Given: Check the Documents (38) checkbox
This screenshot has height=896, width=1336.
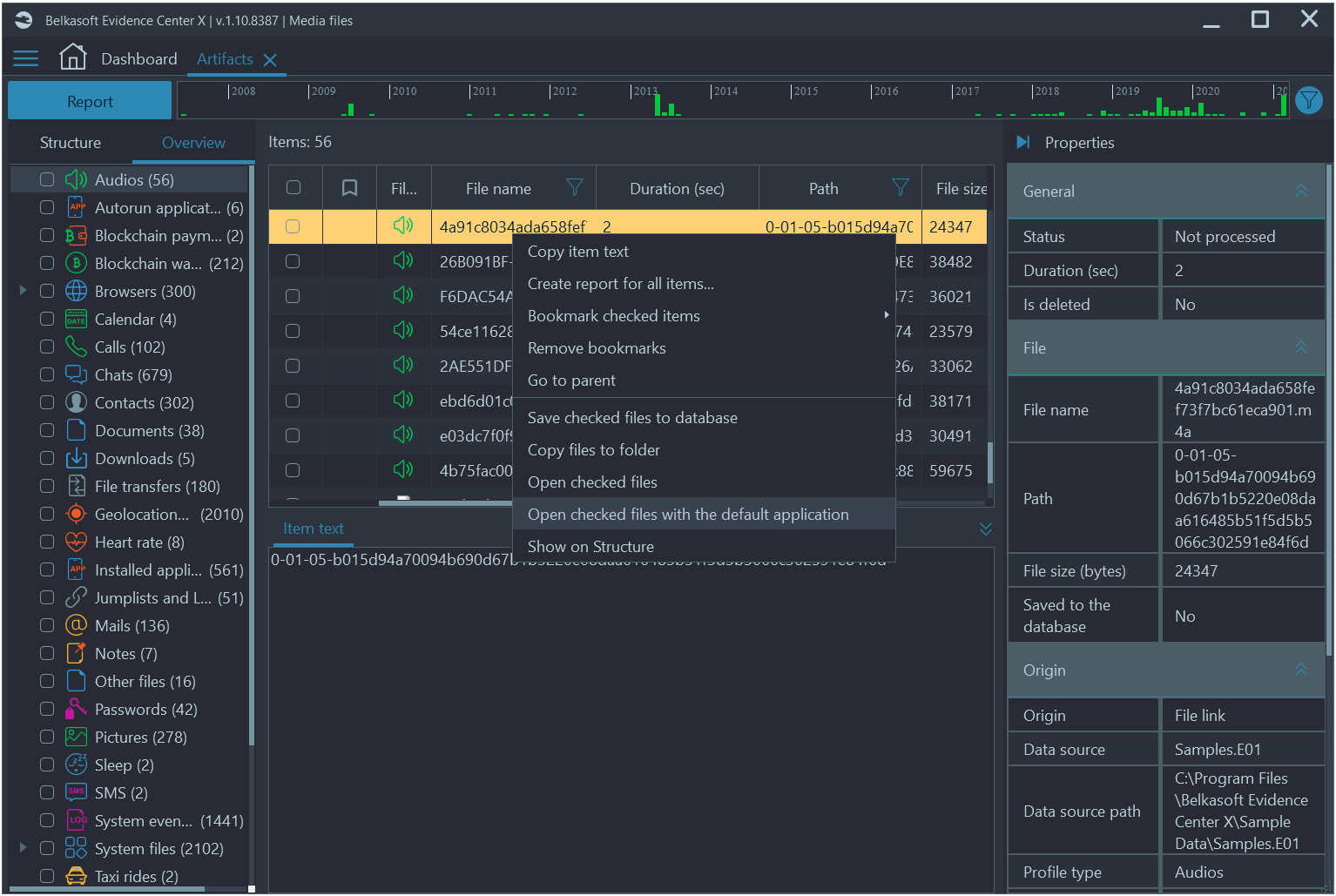Looking at the screenshot, I should (x=47, y=430).
